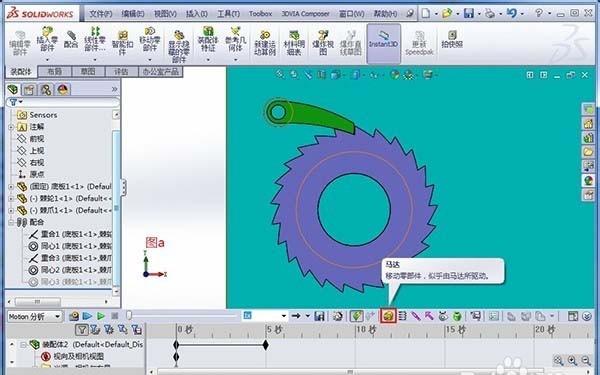Click the Stop playback button
The height and width of the screenshot is (375, 600).
(114, 316)
